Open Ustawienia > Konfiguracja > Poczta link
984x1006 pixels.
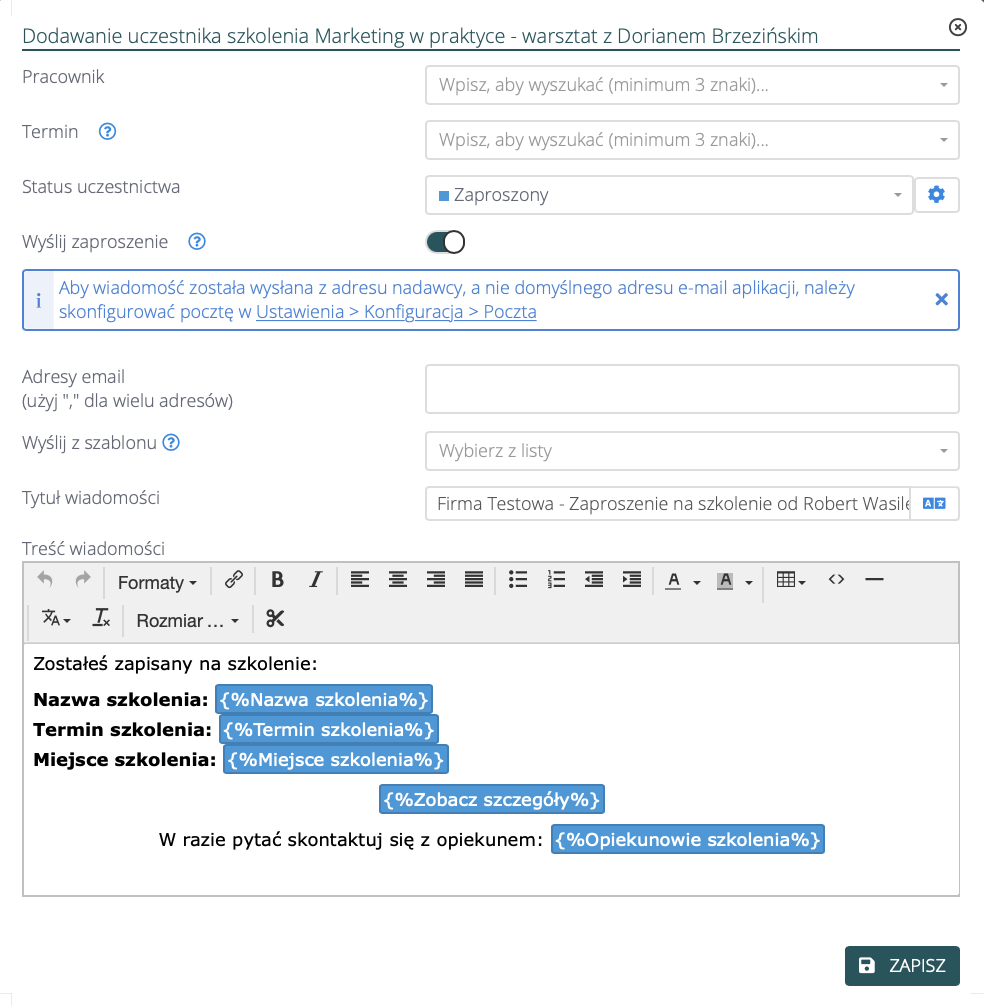[x=396, y=312]
